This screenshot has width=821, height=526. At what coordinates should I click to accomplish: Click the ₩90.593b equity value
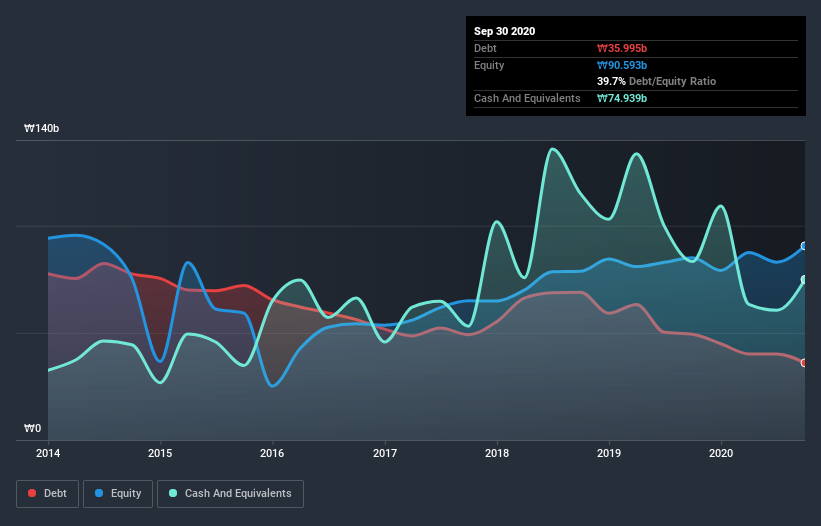[622, 65]
